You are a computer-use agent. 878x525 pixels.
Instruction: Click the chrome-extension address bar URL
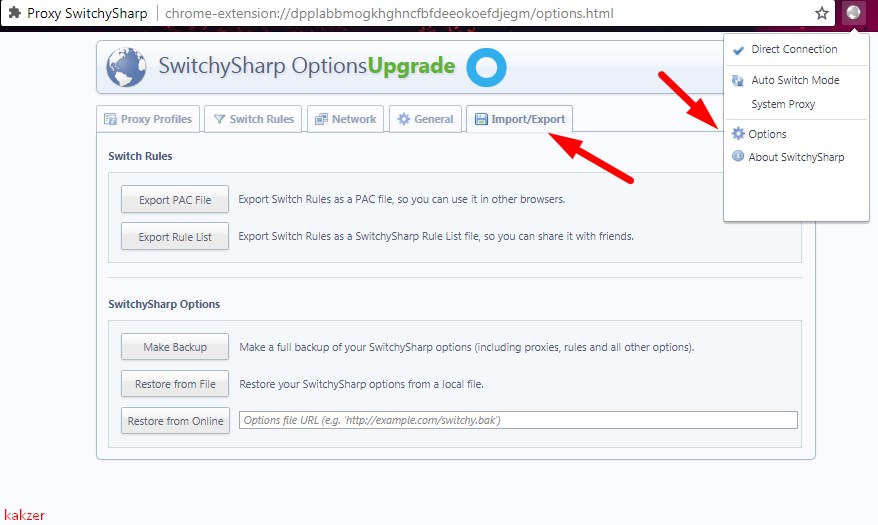pyautogui.click(x=389, y=13)
